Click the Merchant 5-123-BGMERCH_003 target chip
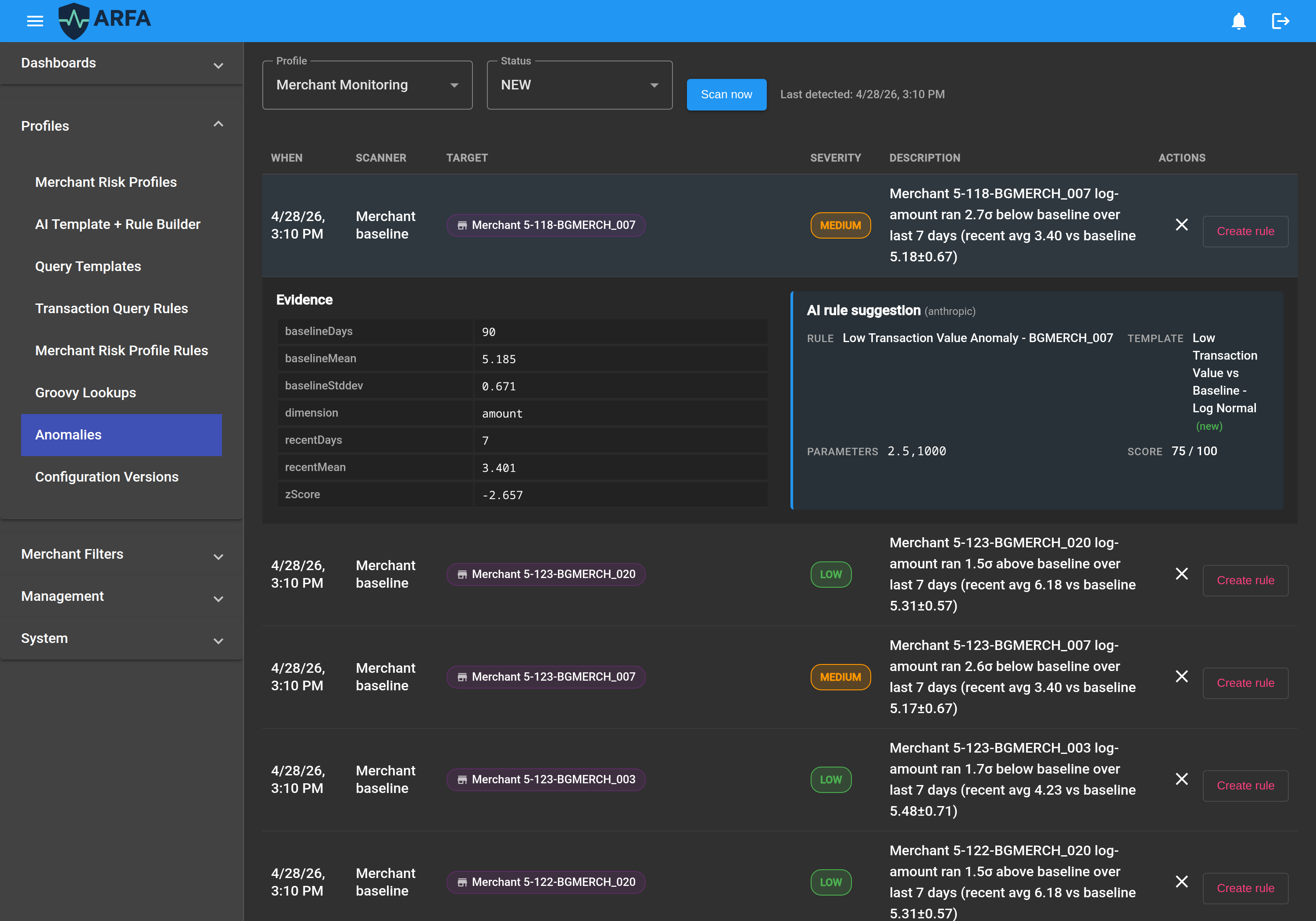 coord(546,779)
